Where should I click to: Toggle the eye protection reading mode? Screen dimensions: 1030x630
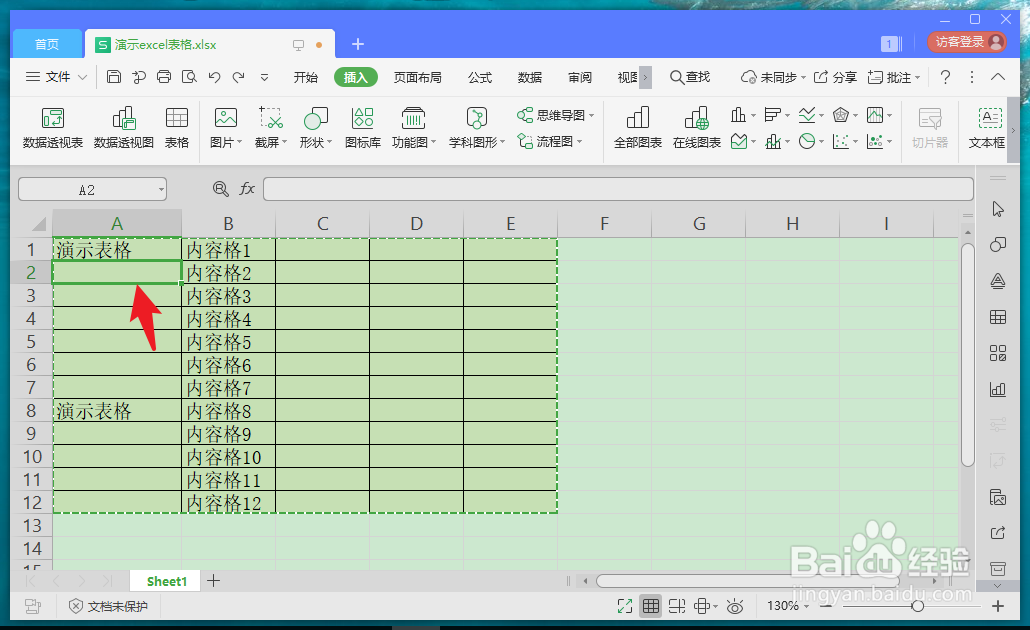735,605
